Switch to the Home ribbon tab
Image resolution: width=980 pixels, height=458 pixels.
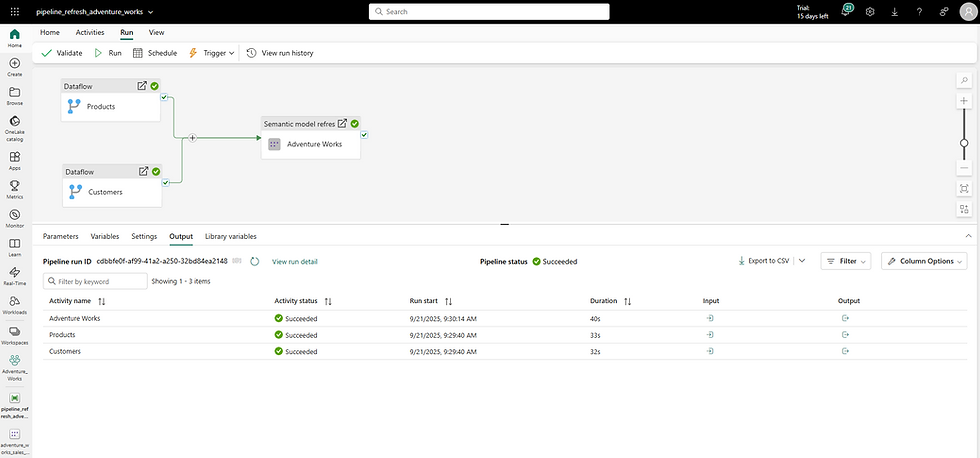(x=50, y=32)
